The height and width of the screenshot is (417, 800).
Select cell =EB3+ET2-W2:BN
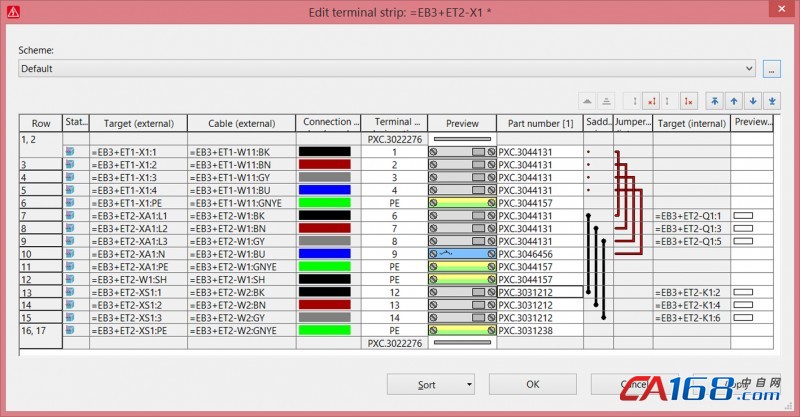tap(241, 305)
